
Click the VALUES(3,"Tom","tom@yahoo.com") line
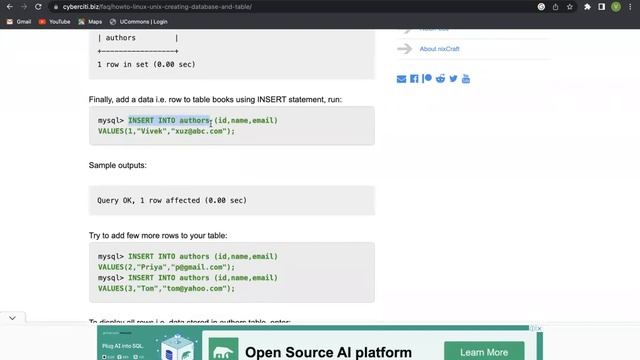[167, 288]
